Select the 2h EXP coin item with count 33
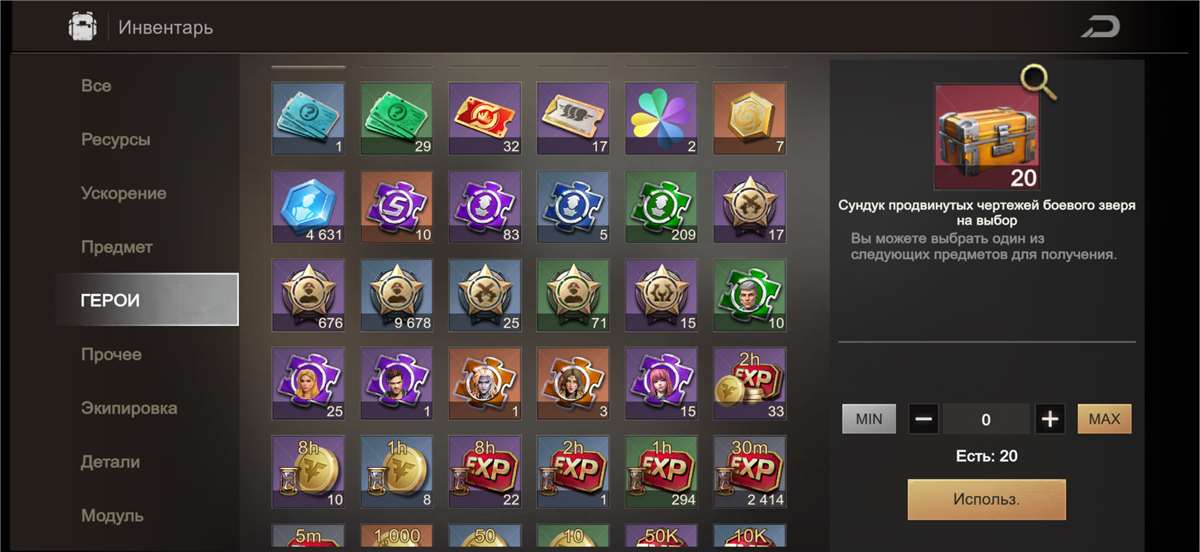Image resolution: width=1200 pixels, height=552 pixels. pyautogui.click(x=749, y=384)
